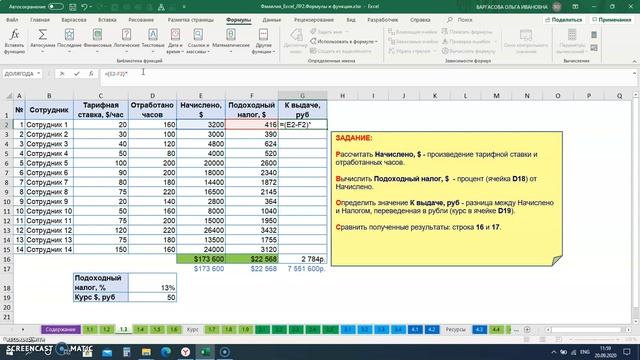This screenshot has width=640, height=360.
Task: Open 'Use in Formula' dropdown
Action: click(344, 41)
